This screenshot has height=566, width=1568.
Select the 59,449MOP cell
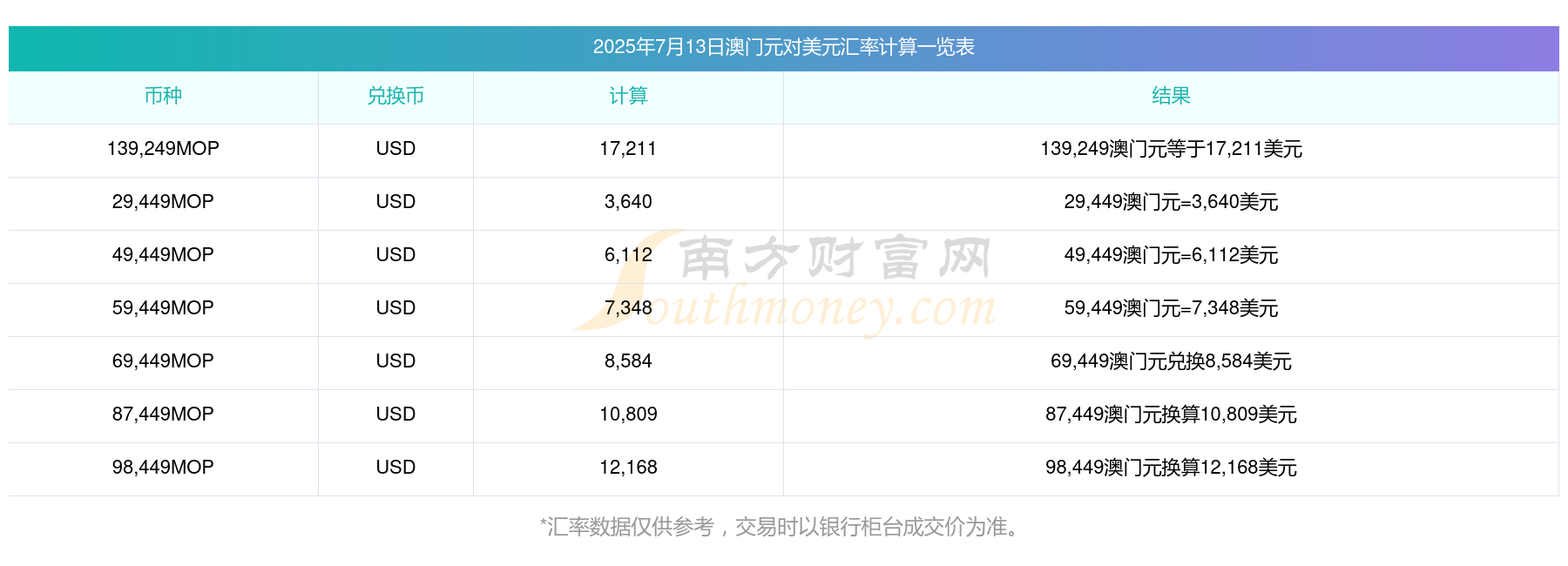point(163,308)
